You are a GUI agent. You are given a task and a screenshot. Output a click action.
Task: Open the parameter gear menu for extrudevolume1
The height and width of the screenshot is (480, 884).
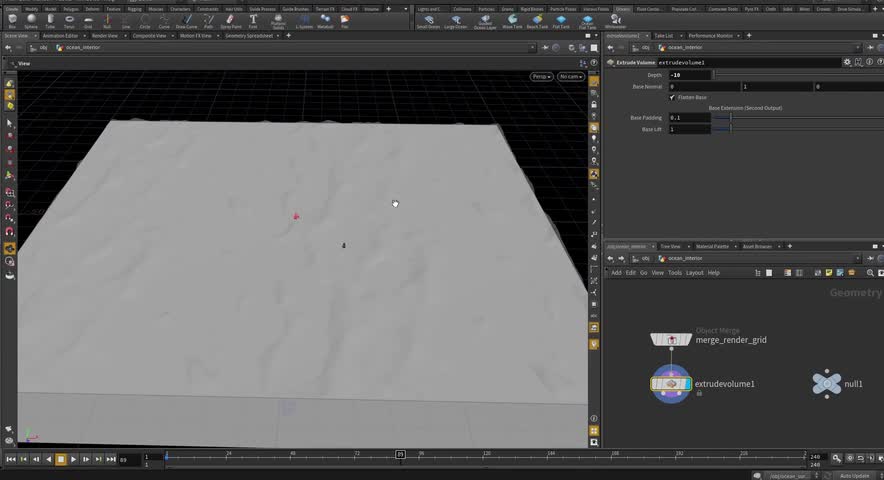(x=847, y=63)
